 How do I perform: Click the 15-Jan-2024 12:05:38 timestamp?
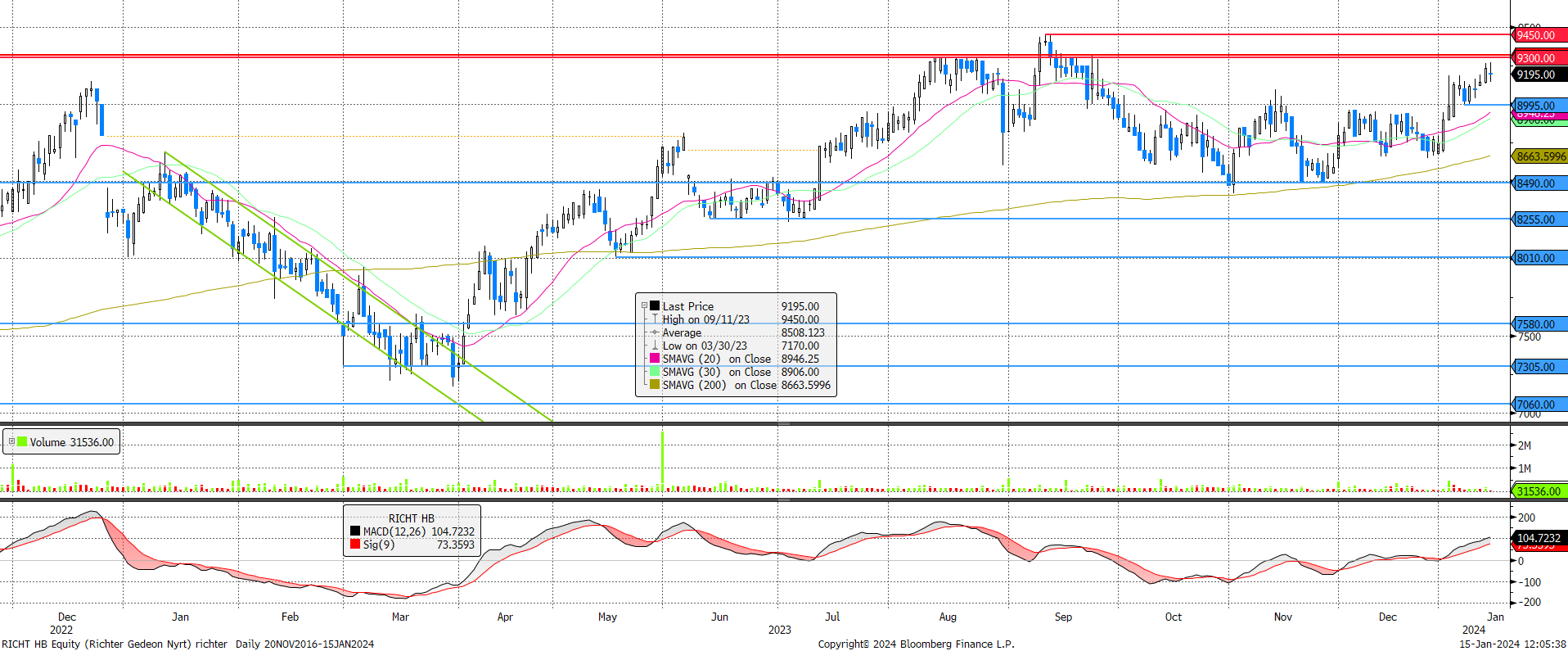click(x=1512, y=644)
